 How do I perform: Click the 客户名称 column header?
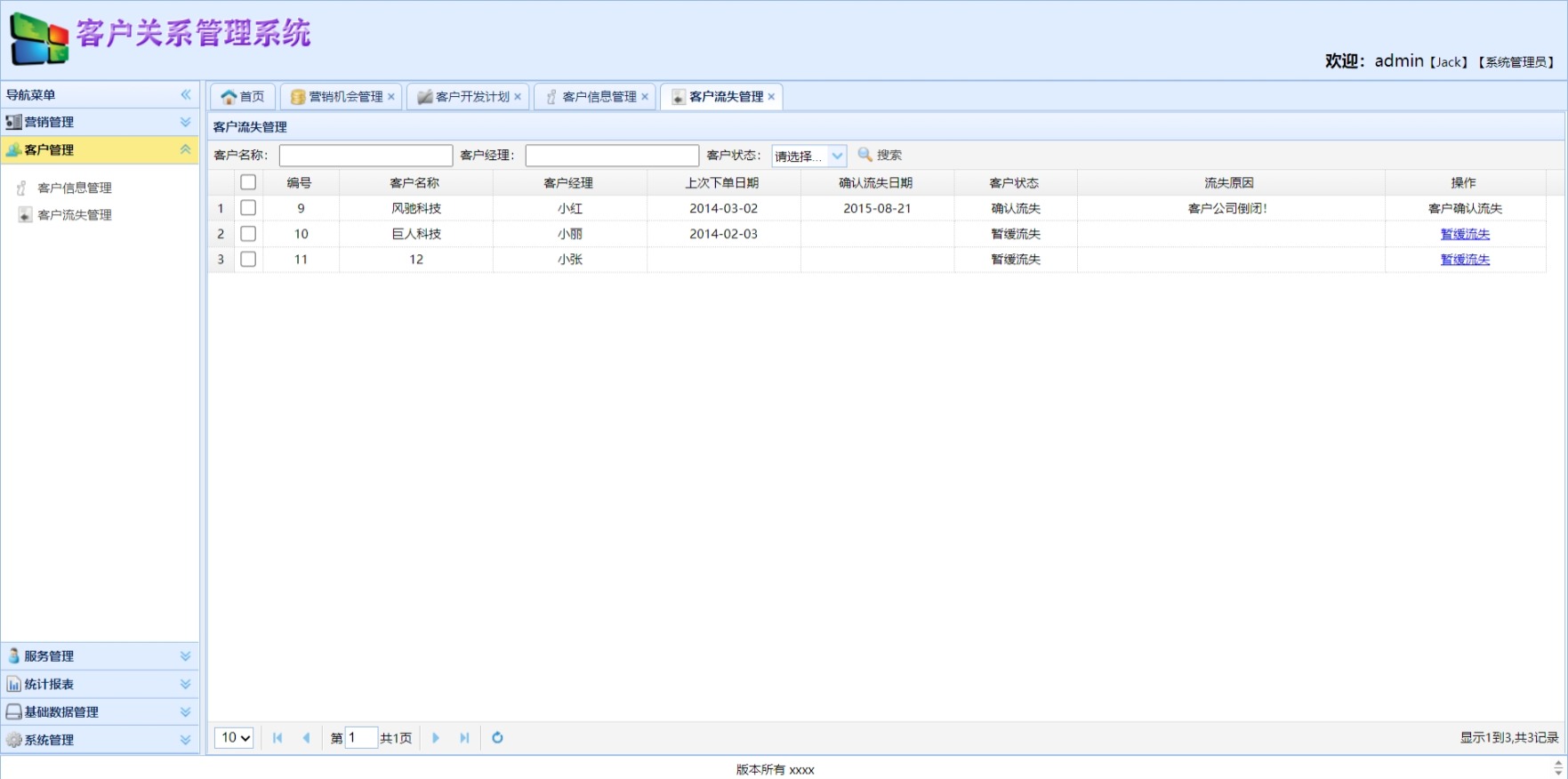coord(415,182)
